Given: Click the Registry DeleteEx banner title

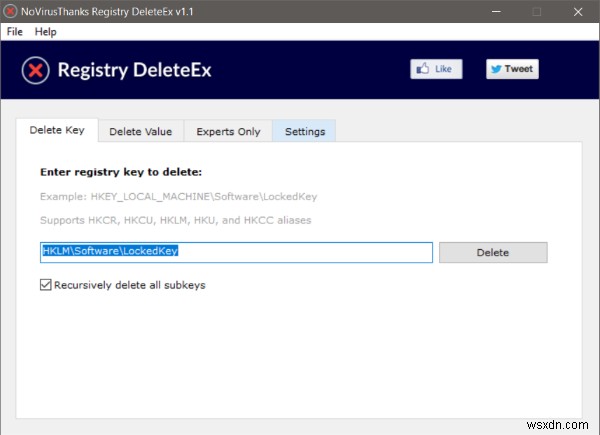Looking at the screenshot, I should [x=134, y=70].
